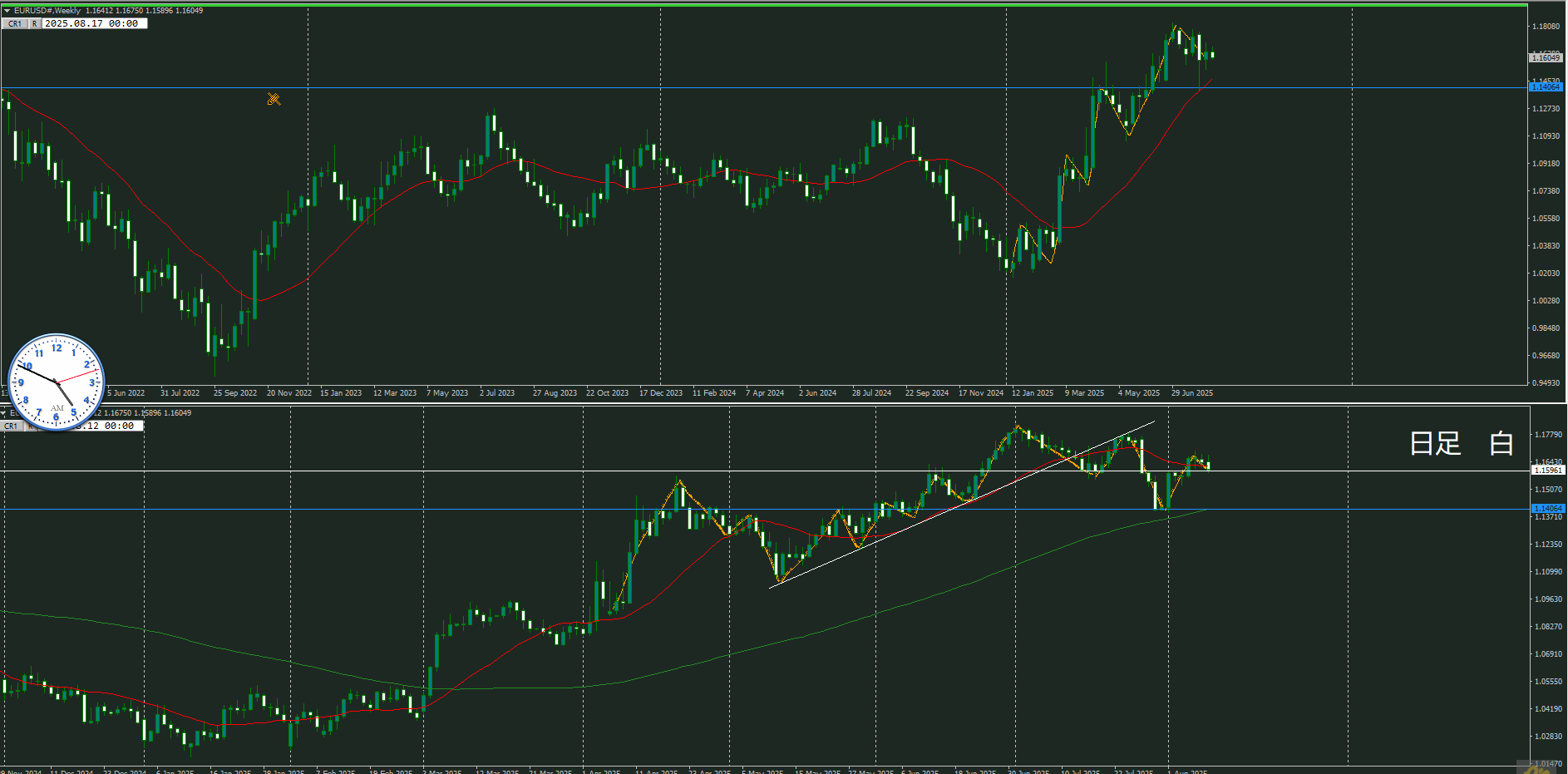Image resolution: width=1568 pixels, height=774 pixels.
Task: Click the CR1 button on the weekly chart
Action: (x=15, y=24)
